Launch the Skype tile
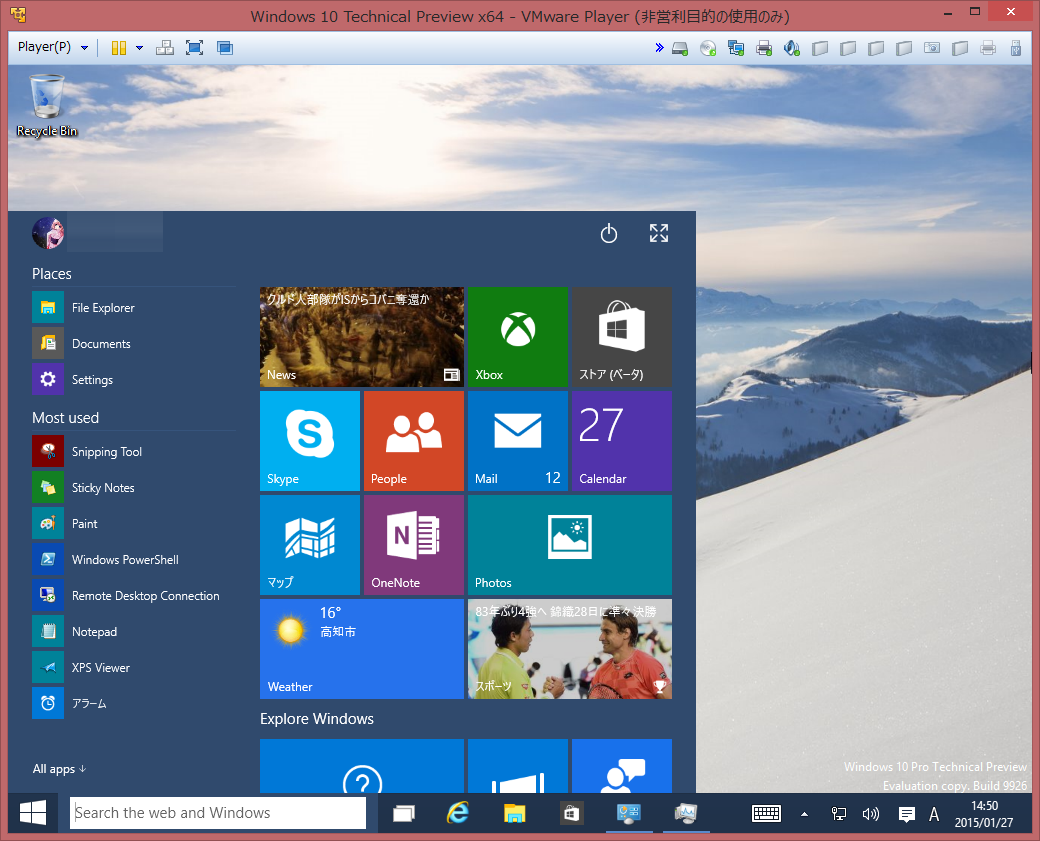Viewport: 1040px width, 841px height. click(x=310, y=441)
